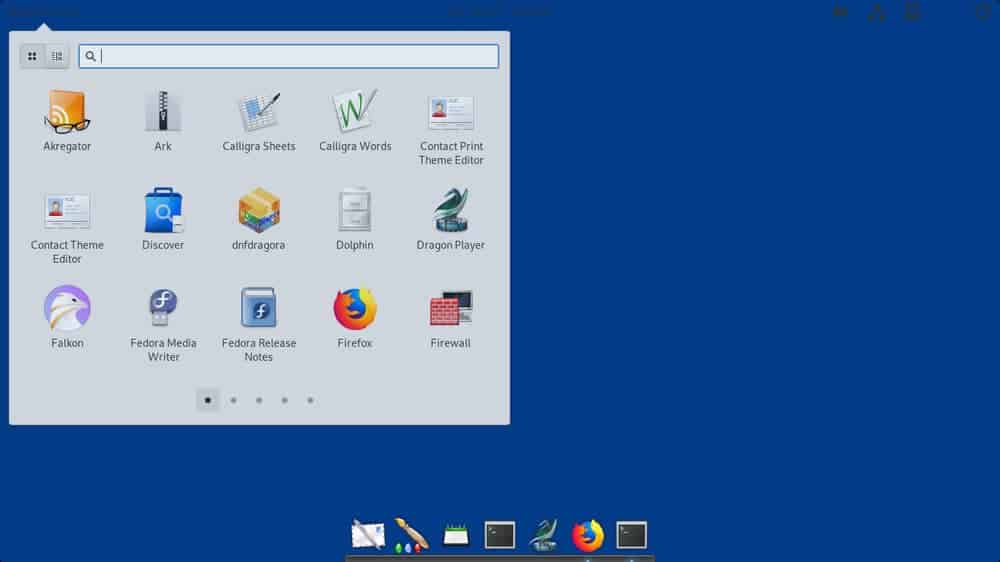Viewport: 1000px width, 562px height.
Task: Click the "dnfdragora" label
Action: [259, 245]
